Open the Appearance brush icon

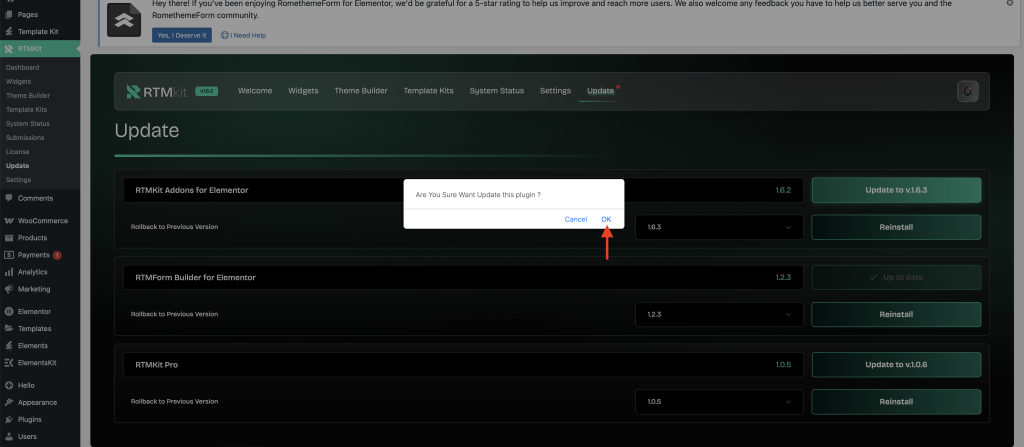pos(8,403)
